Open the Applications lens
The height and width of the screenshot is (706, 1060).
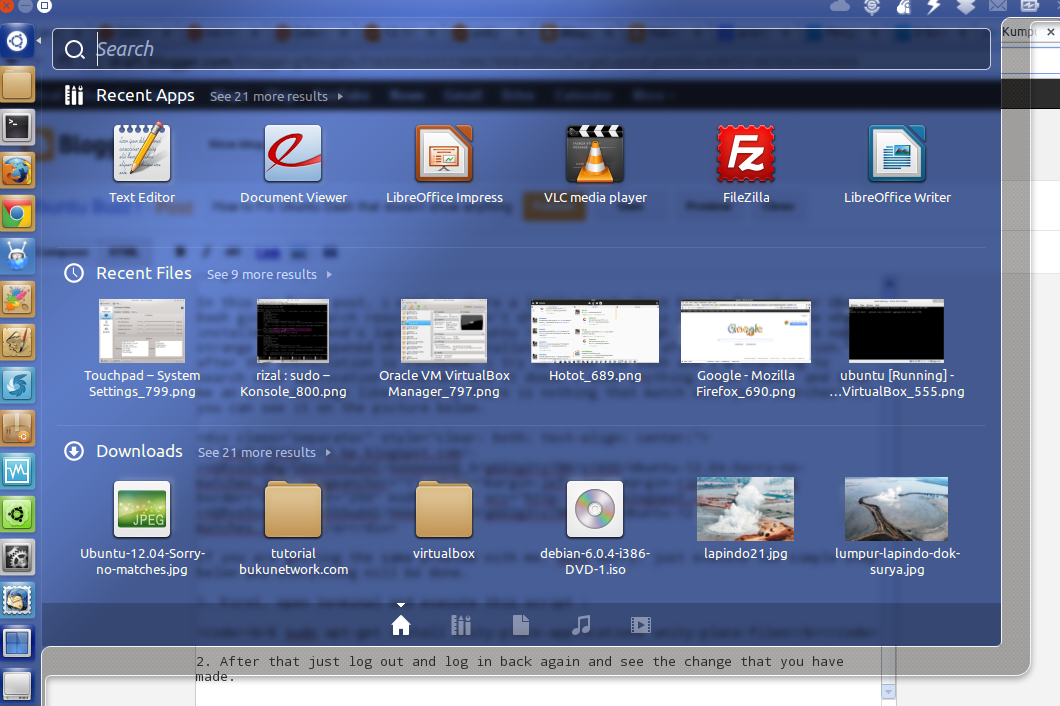pos(461,623)
